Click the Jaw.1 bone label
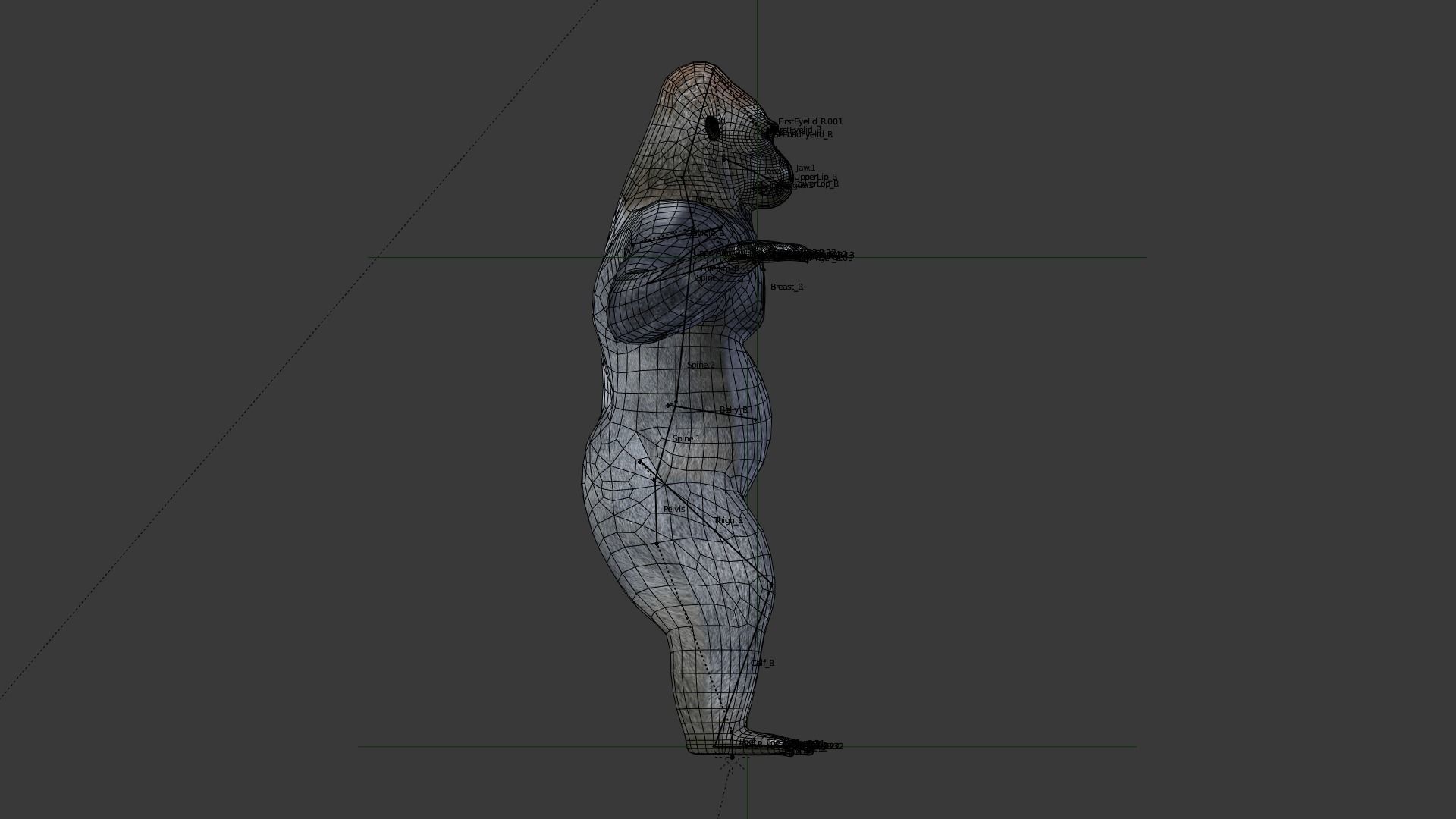The image size is (1456, 819). [805, 168]
